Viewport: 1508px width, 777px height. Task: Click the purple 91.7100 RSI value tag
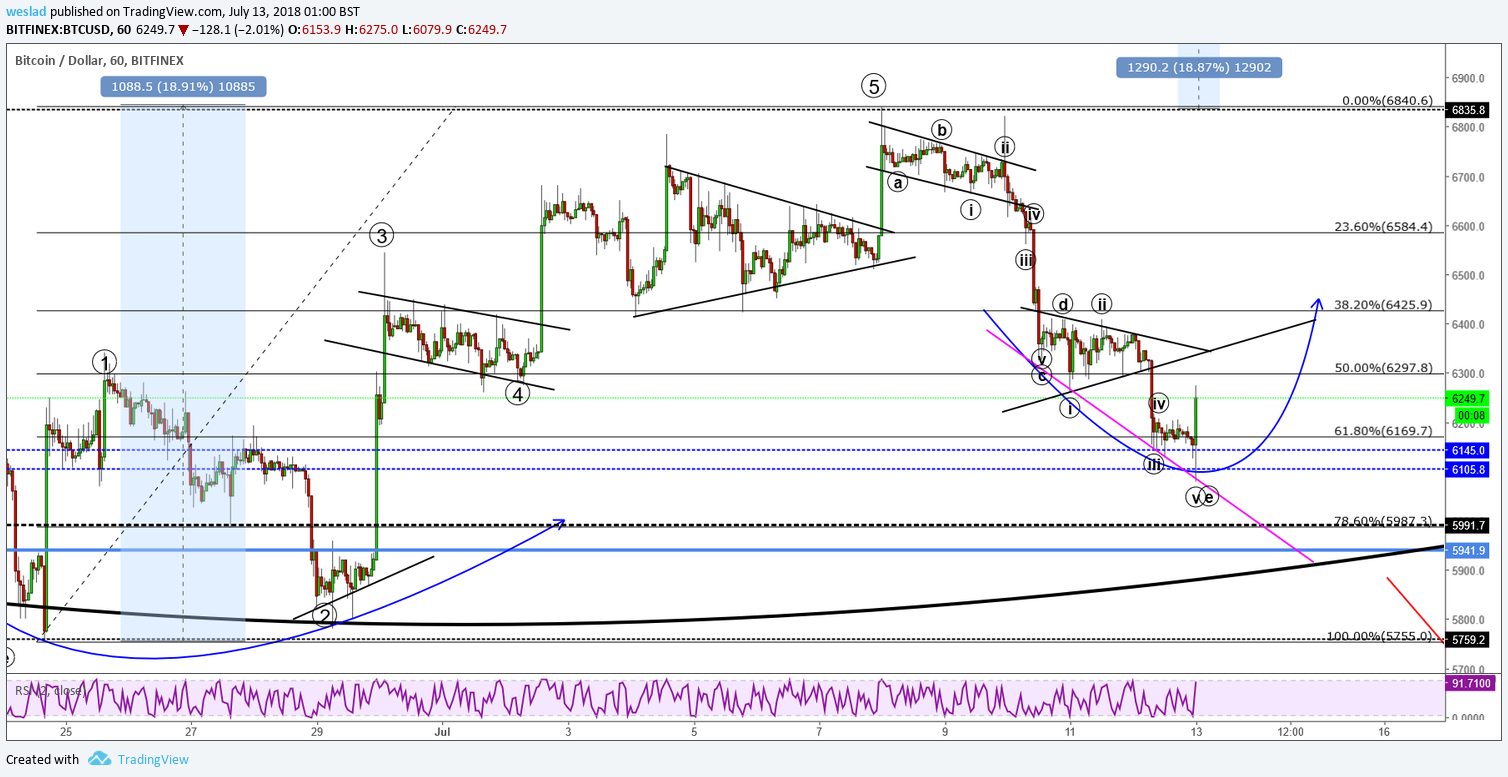(1469, 683)
